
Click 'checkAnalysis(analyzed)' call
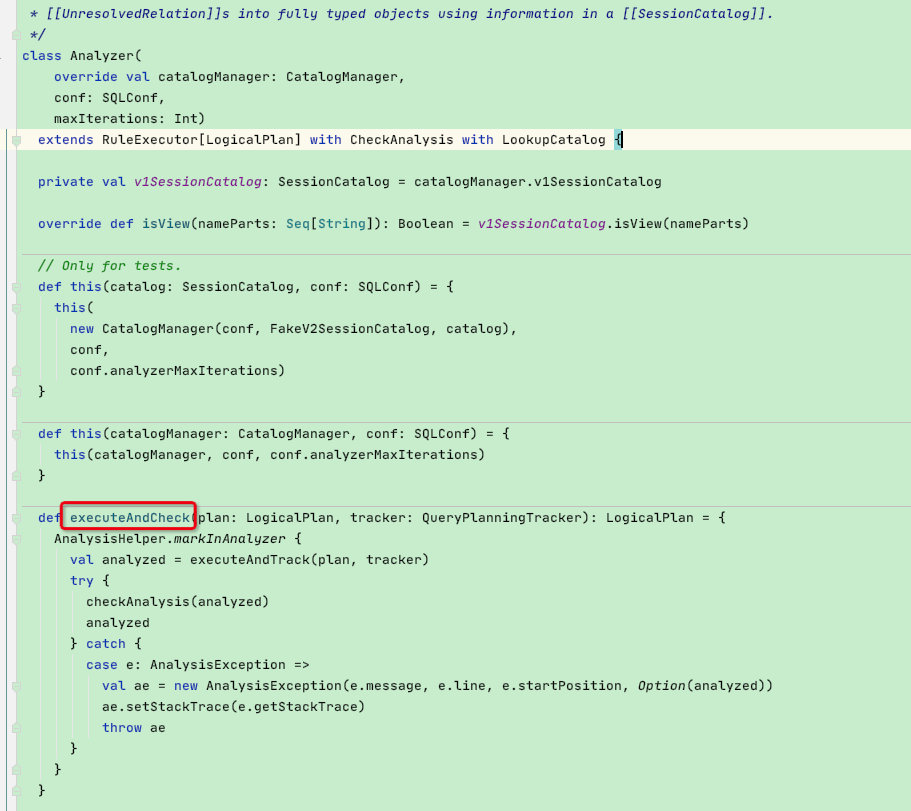[177, 602]
